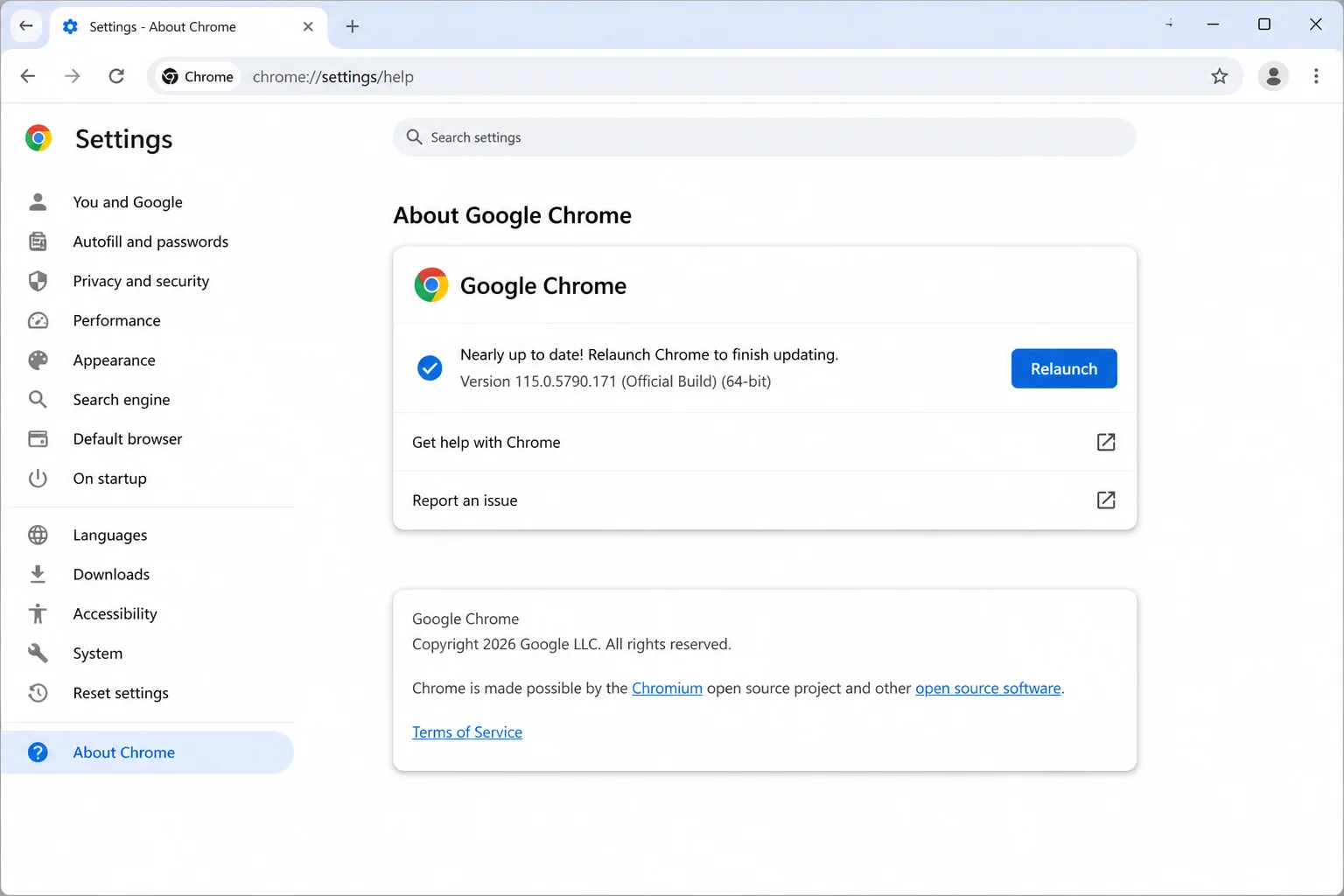
Task: Click the Languages globe icon
Action: tap(38, 535)
